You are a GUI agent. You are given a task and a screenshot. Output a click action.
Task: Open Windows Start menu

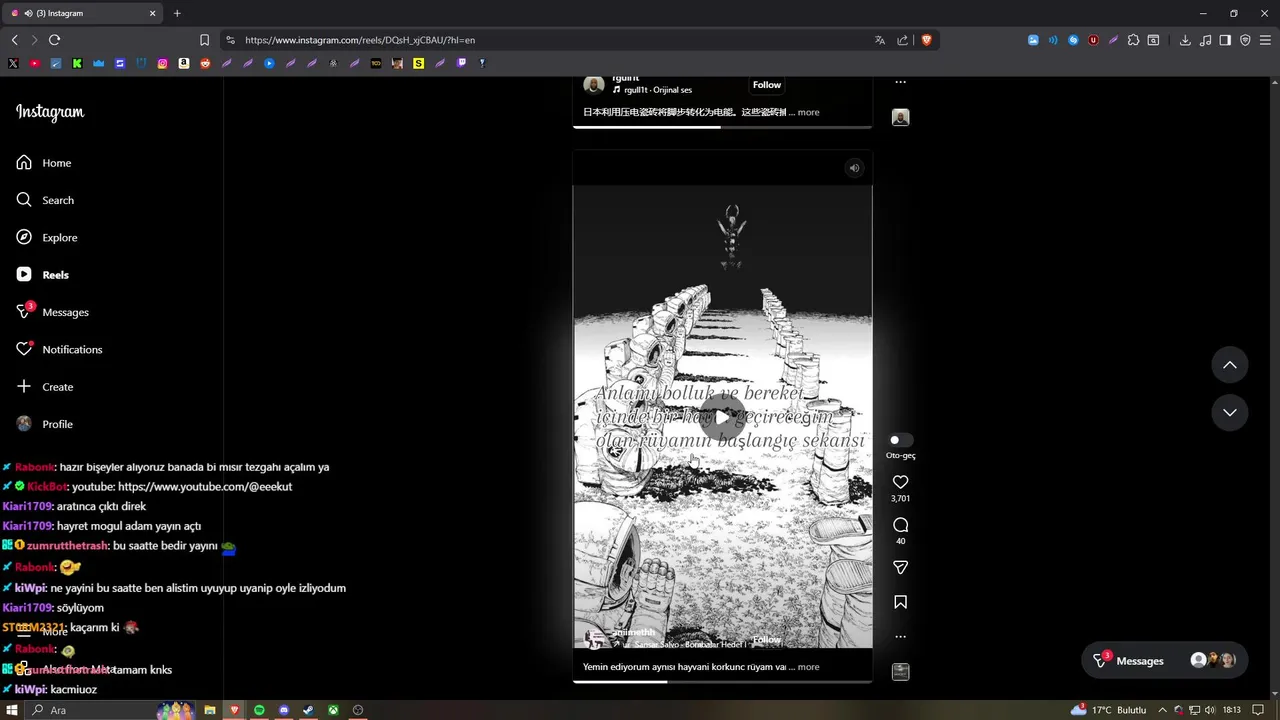tap(13, 710)
